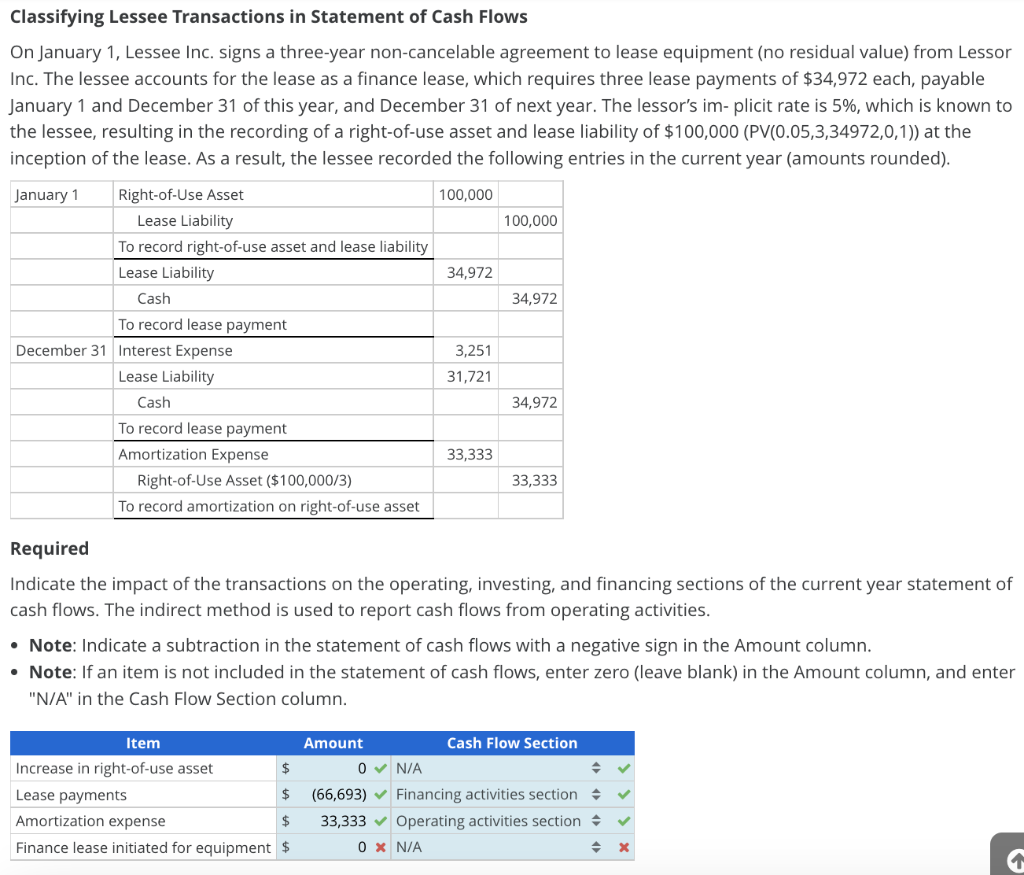This screenshot has height=875, width=1024.
Task: Click checkmark beside Financing activities section selection
Action: pos(625,793)
